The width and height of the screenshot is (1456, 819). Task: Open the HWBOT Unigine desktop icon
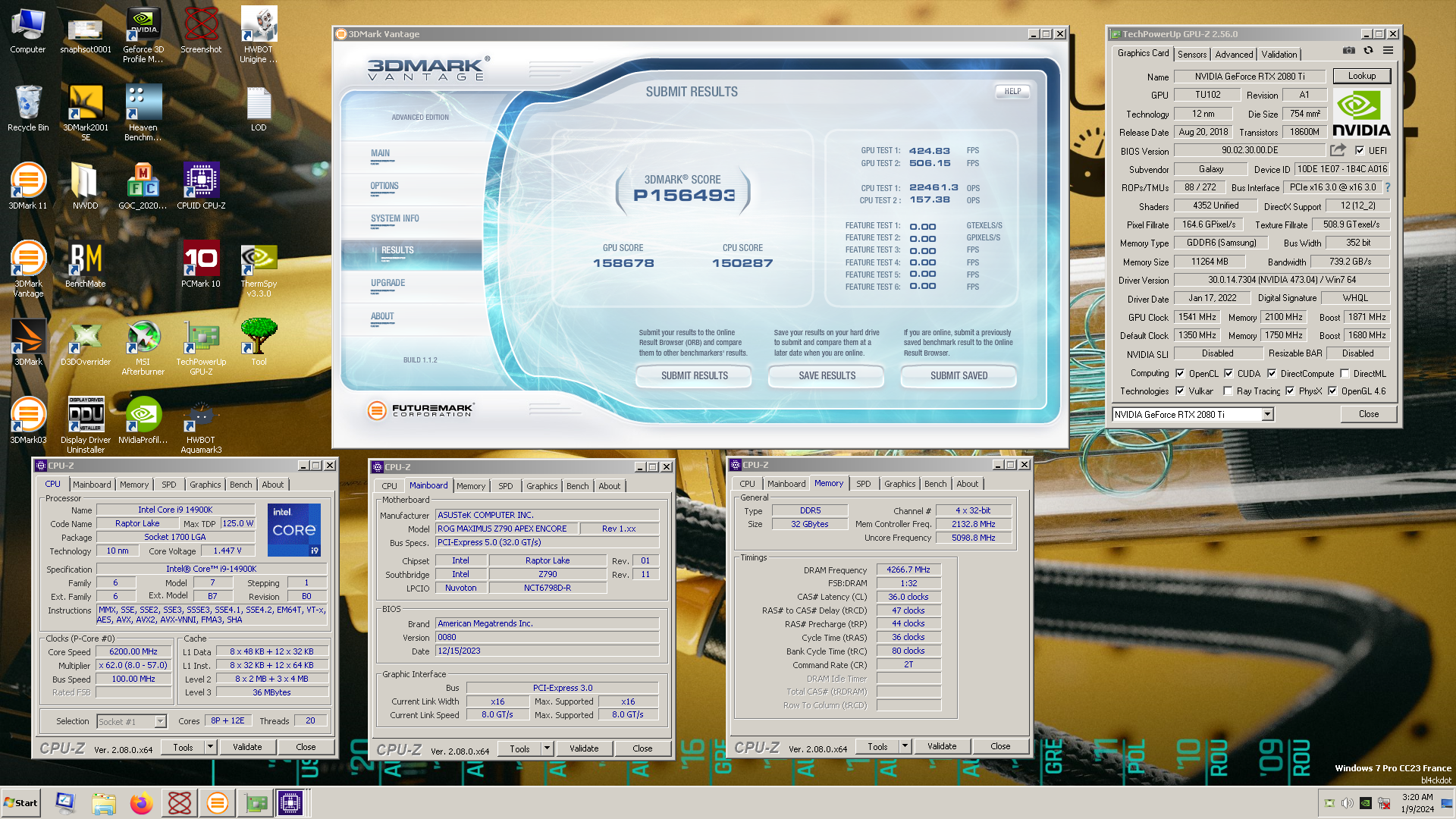259,35
